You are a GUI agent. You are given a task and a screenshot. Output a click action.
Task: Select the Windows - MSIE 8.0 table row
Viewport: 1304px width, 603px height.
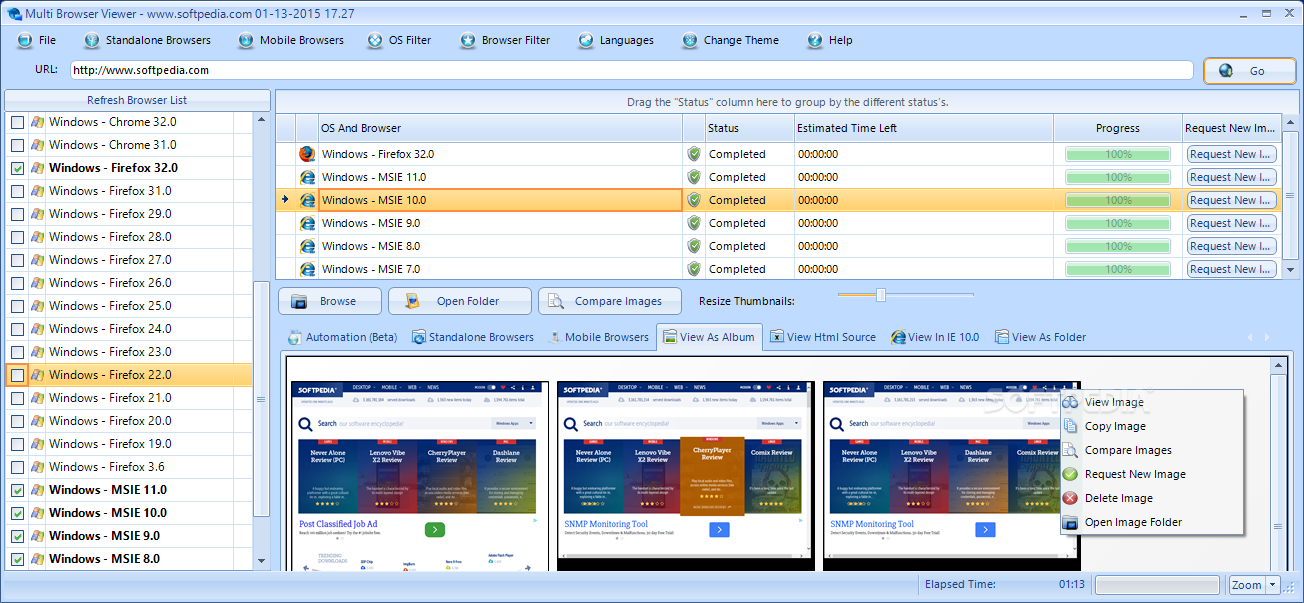point(778,246)
